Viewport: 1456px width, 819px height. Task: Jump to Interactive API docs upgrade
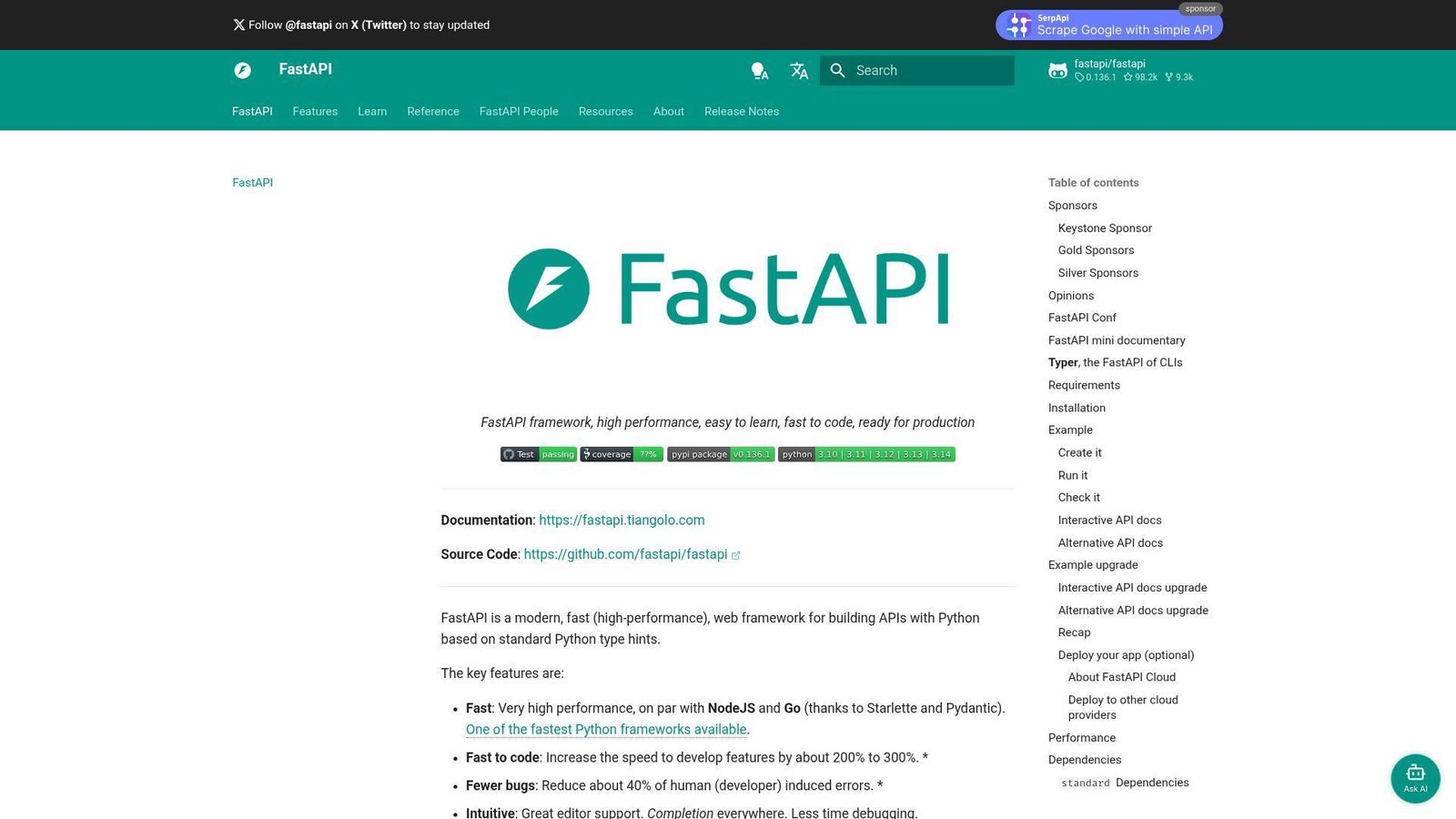(x=1133, y=587)
